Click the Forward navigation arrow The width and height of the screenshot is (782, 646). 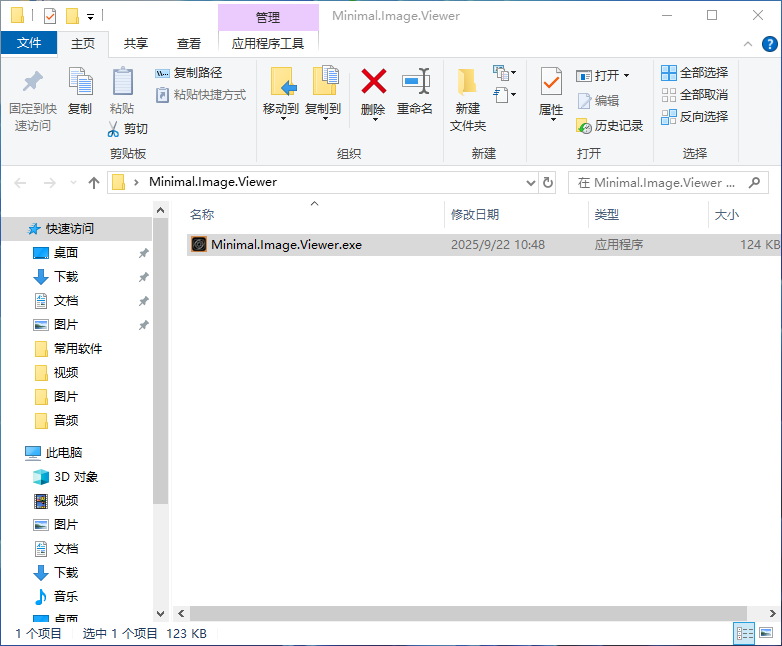pyautogui.click(x=49, y=183)
